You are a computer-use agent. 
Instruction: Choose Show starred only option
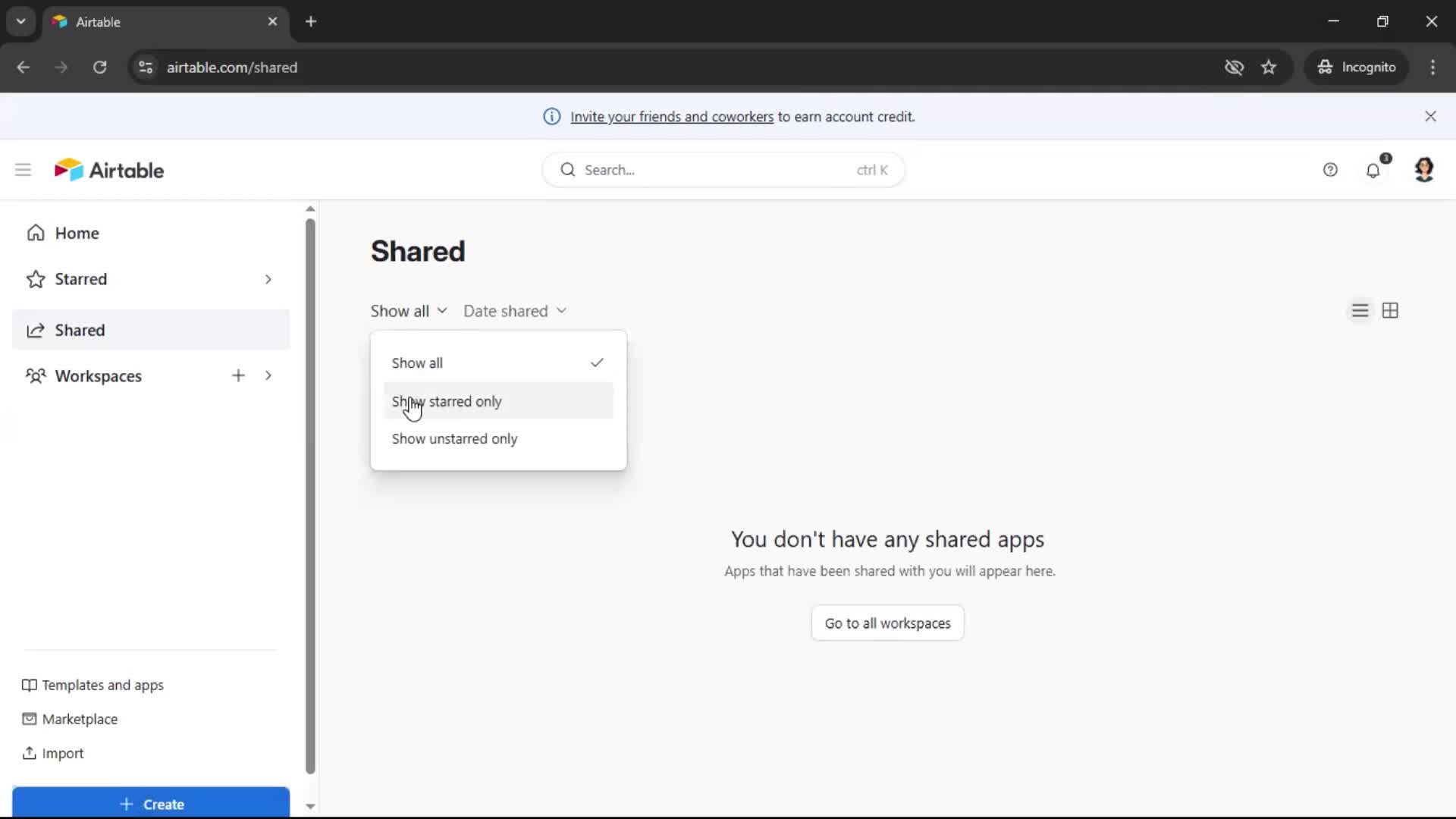click(498, 400)
